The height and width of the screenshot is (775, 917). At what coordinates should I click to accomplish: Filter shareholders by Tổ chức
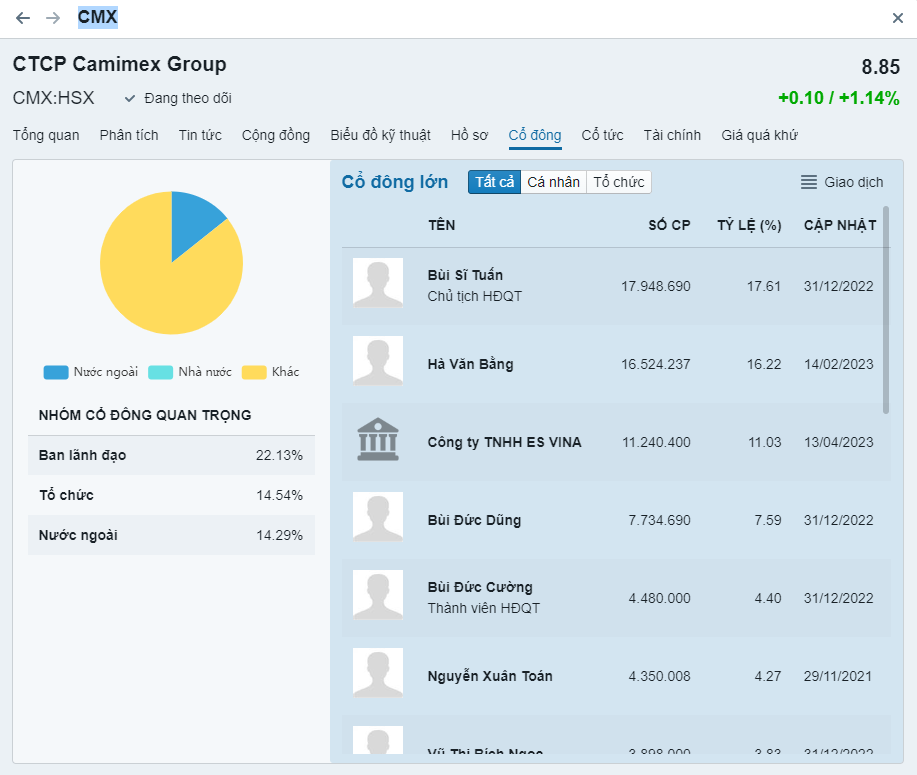click(619, 182)
